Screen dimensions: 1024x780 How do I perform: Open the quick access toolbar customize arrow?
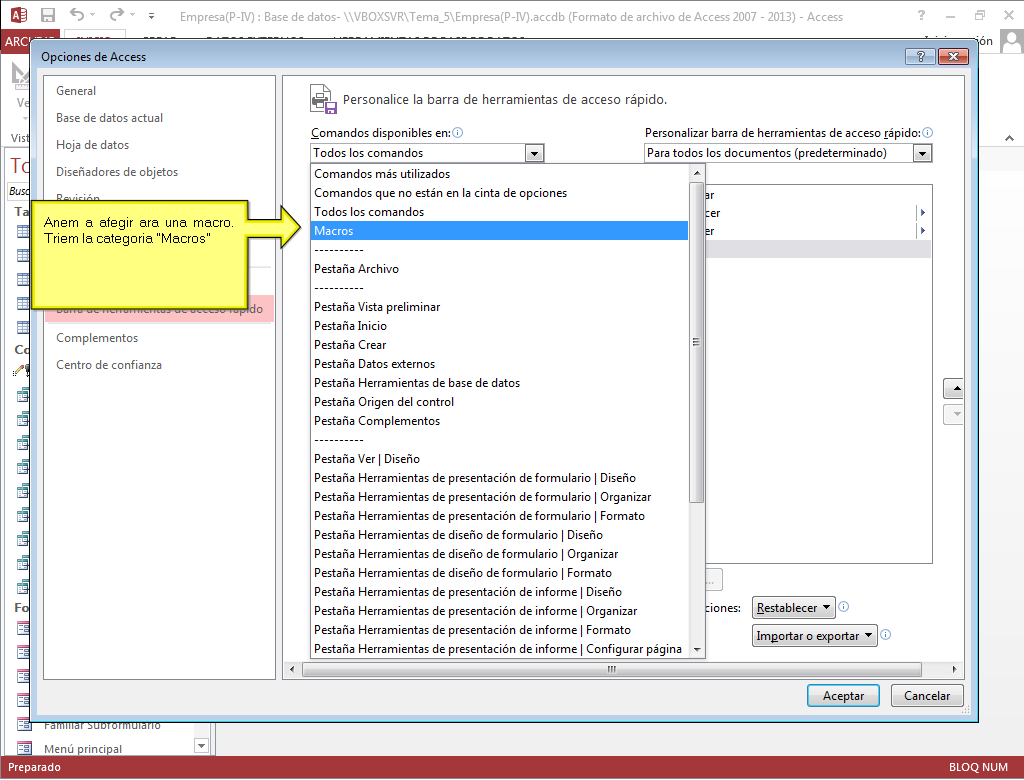[x=152, y=16]
